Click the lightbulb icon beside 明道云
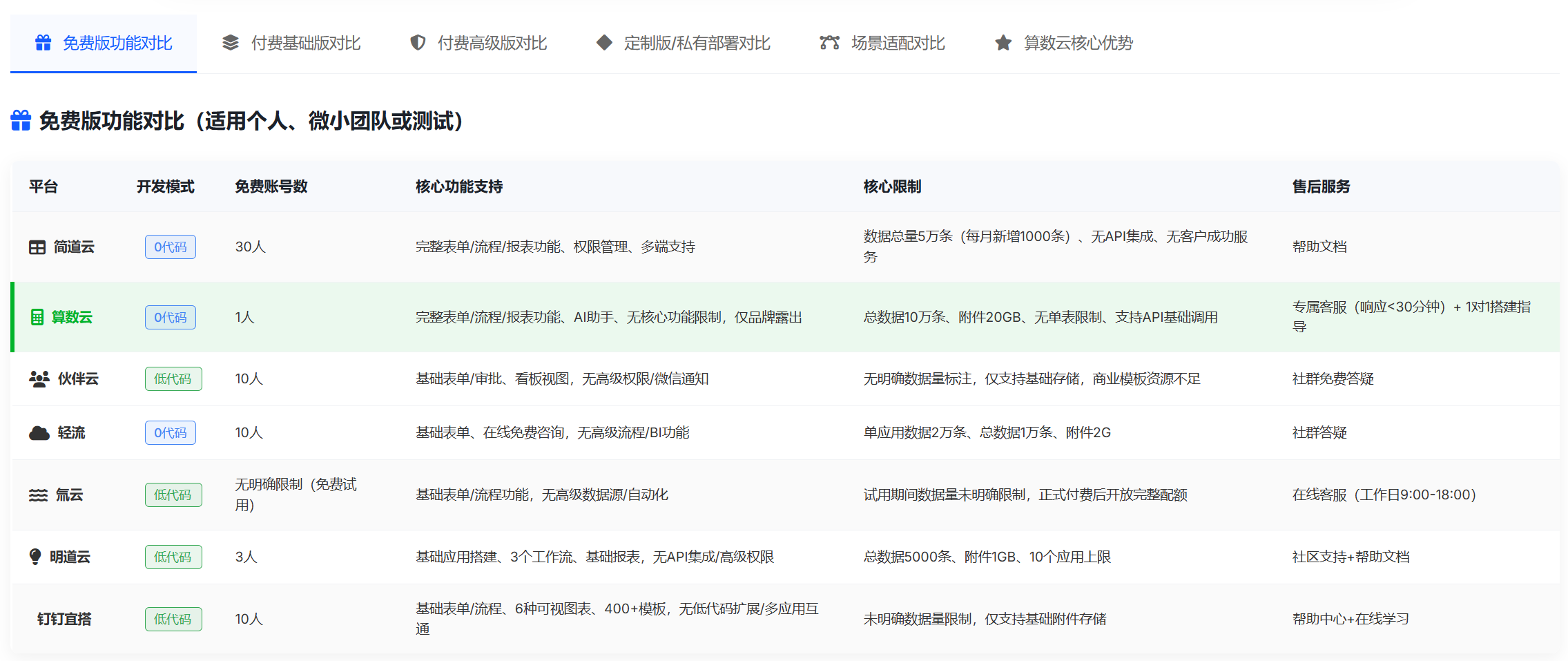 pyautogui.click(x=35, y=557)
